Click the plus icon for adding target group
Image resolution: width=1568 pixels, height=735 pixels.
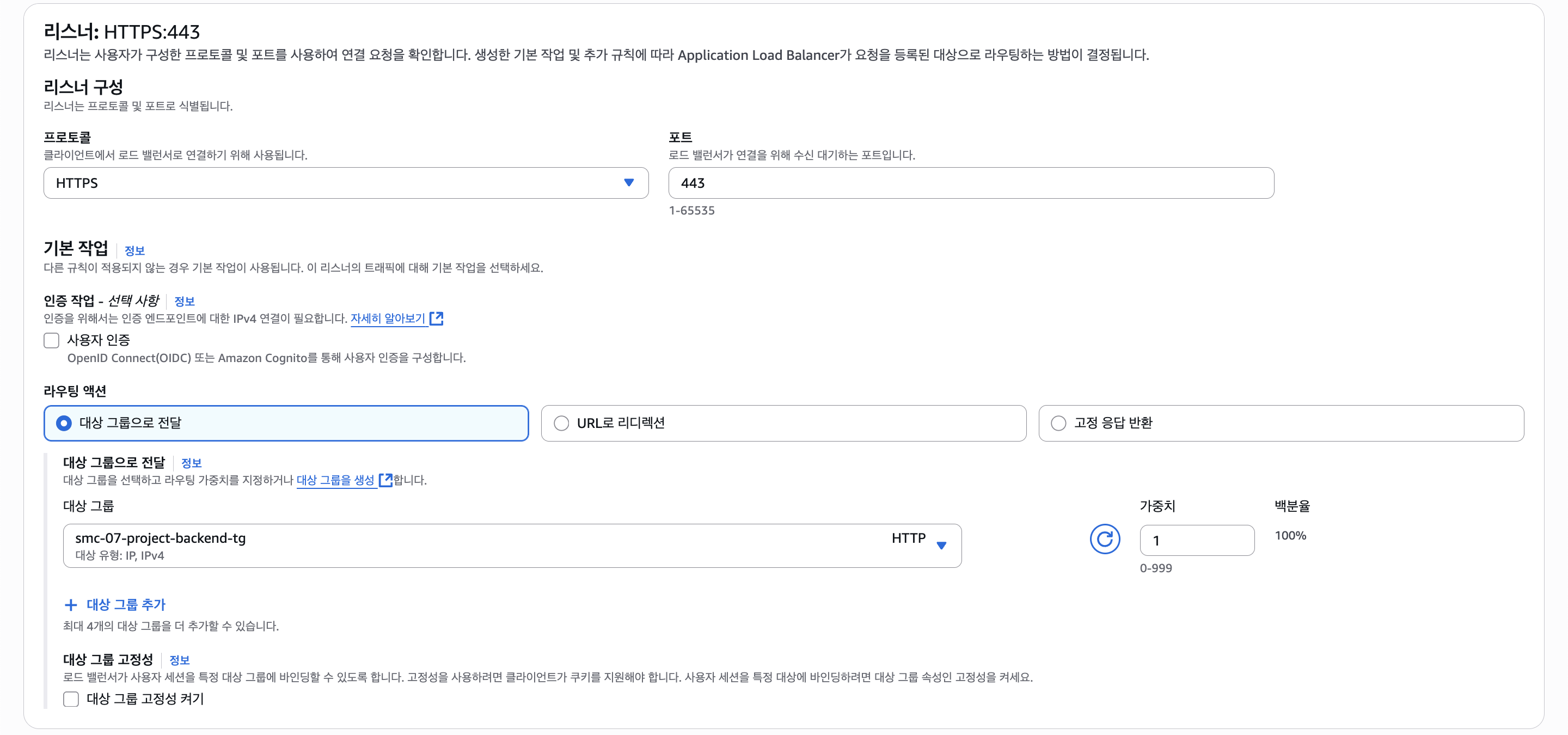[71, 605]
